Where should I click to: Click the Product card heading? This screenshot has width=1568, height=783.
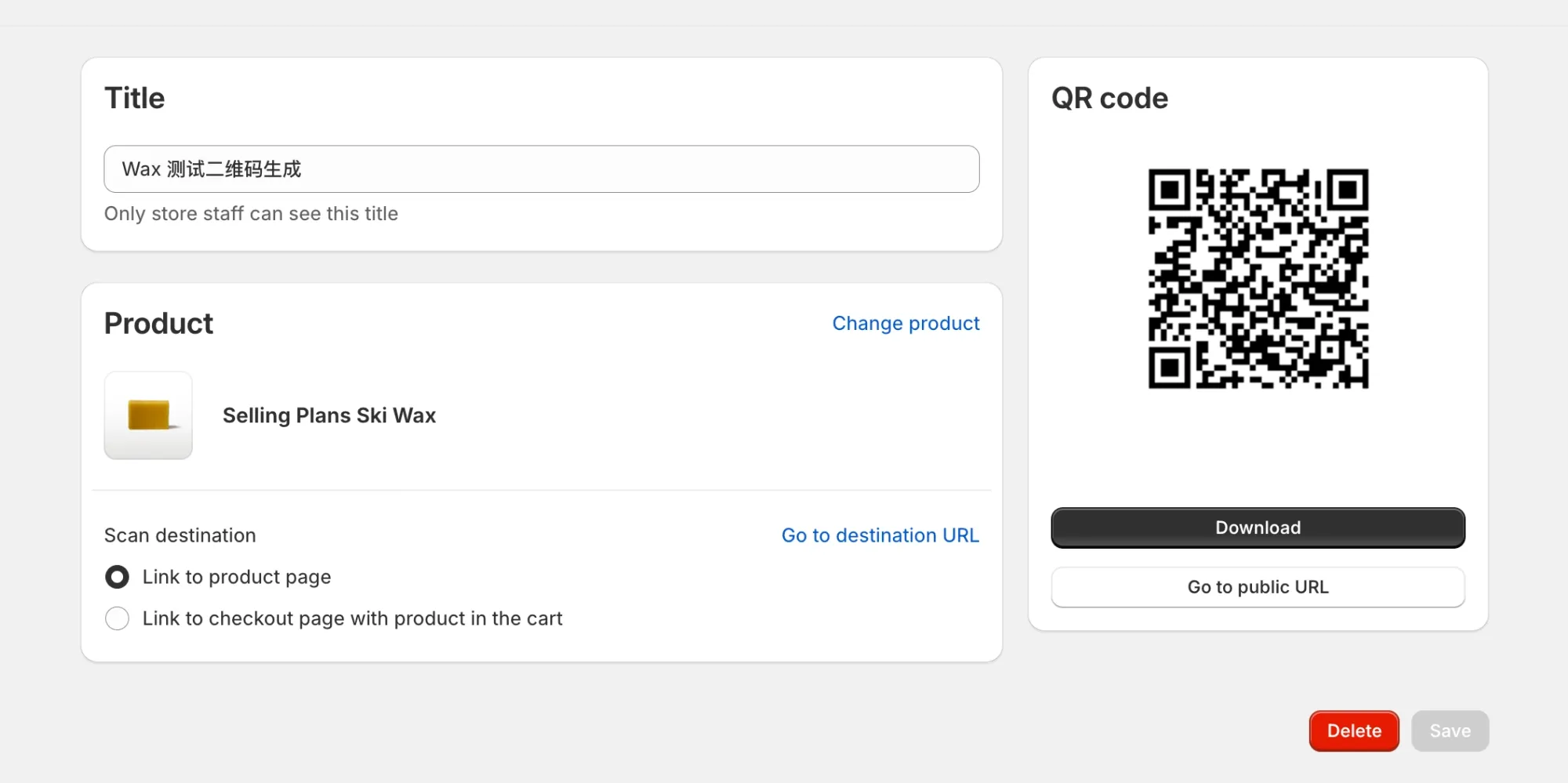(158, 323)
